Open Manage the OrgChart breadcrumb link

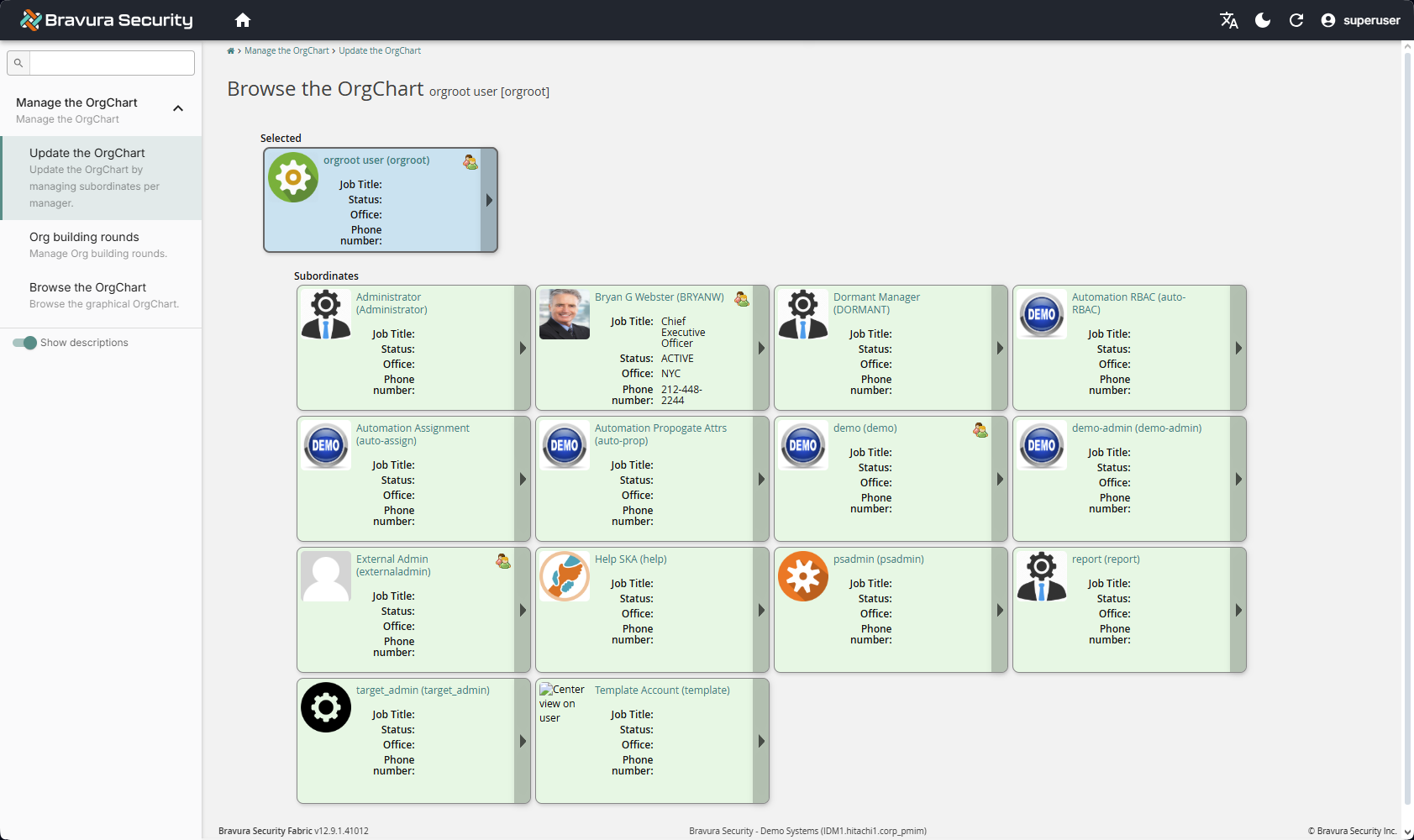[286, 50]
